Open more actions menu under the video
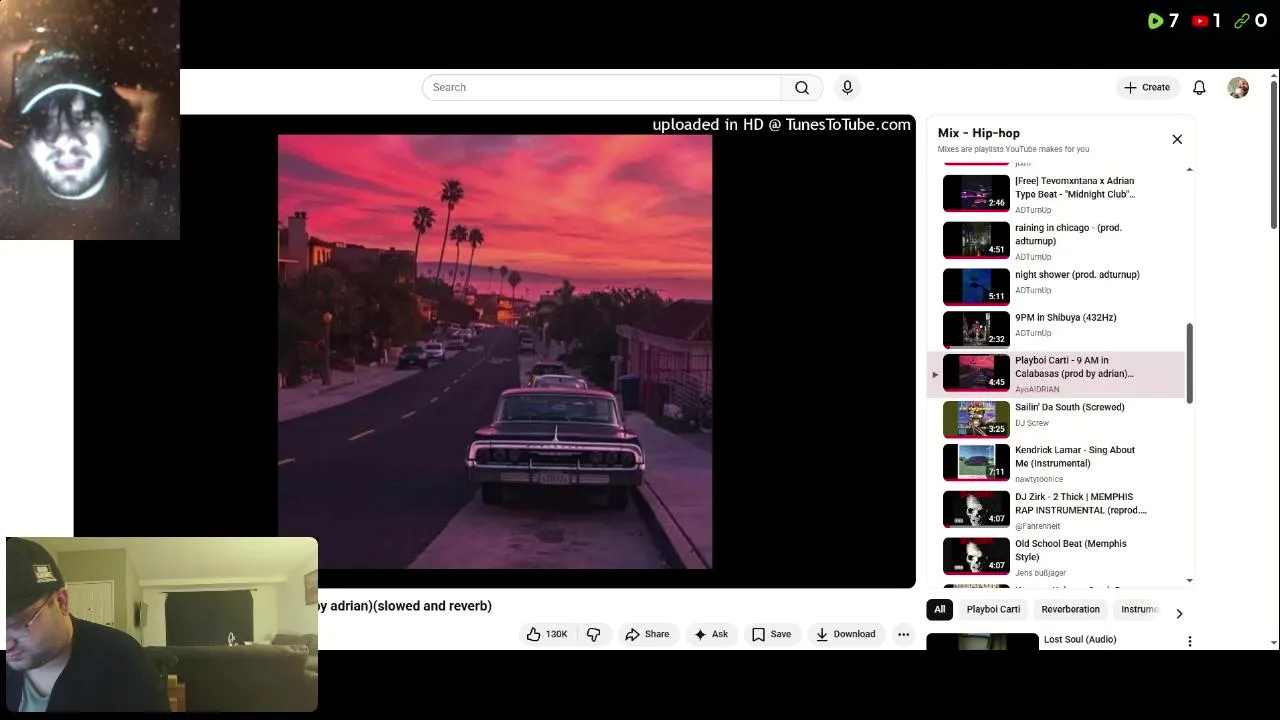The width and height of the screenshot is (1280, 720). [x=903, y=634]
